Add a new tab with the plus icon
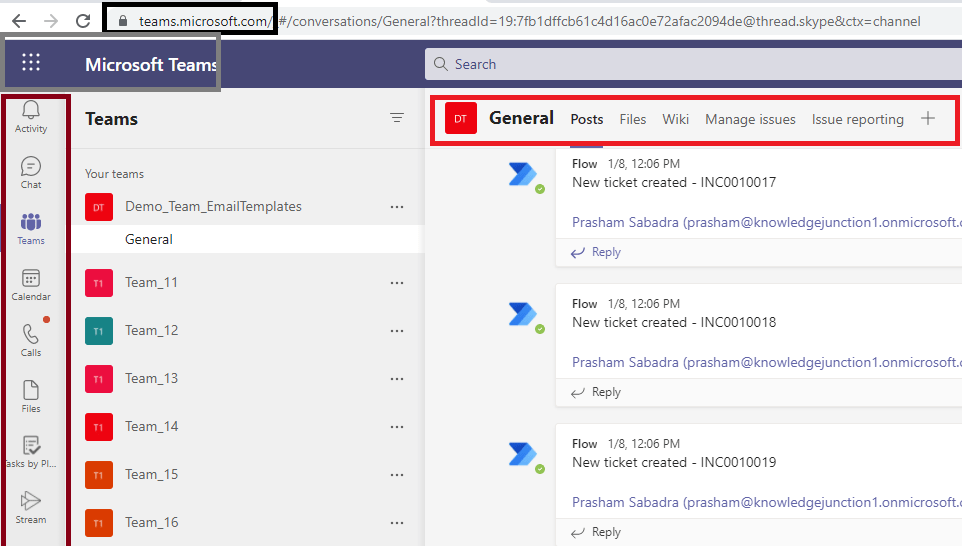The height and width of the screenshot is (546, 962). pos(928,118)
